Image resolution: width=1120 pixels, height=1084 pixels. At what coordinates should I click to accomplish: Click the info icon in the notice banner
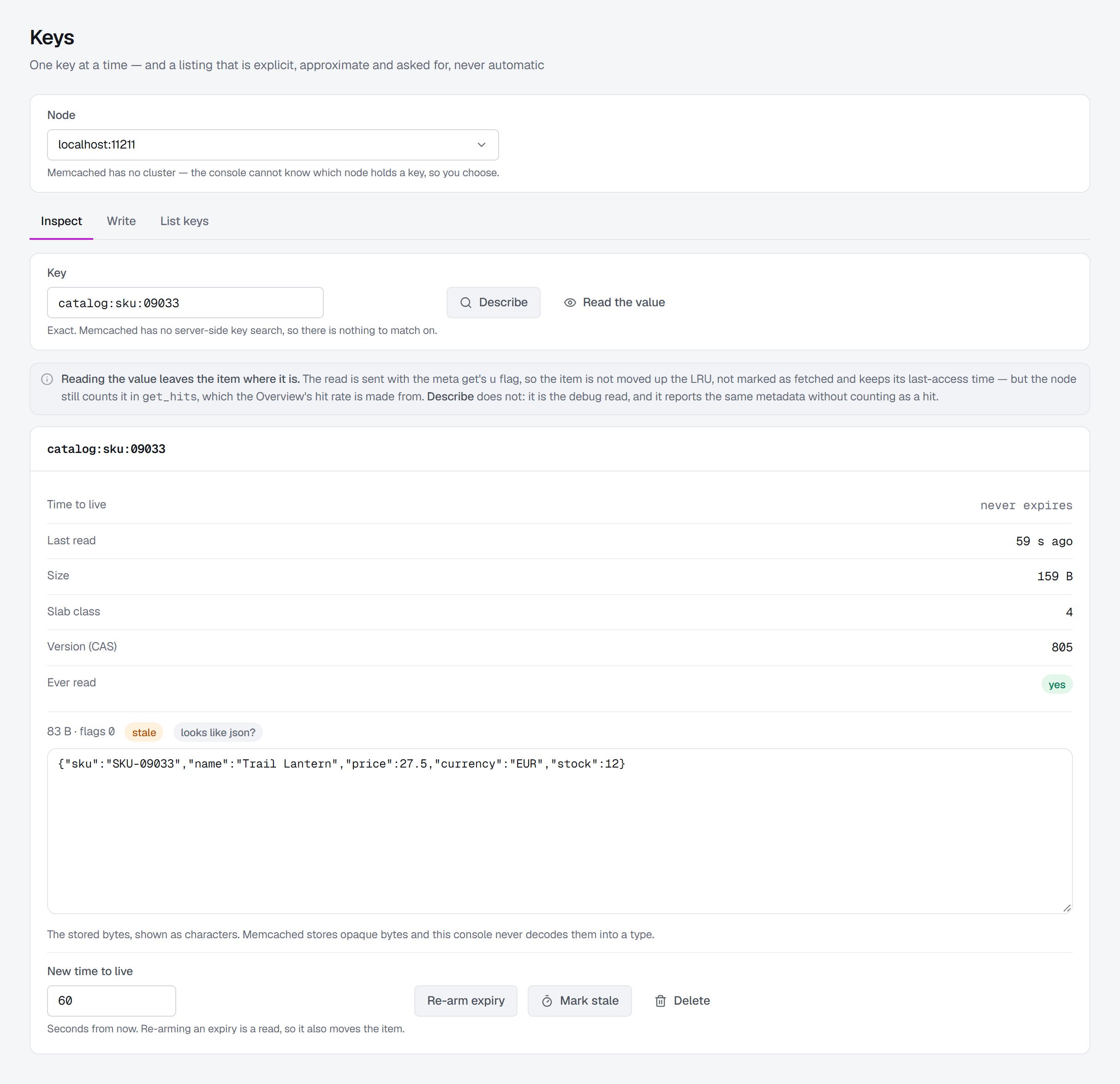[x=48, y=380]
